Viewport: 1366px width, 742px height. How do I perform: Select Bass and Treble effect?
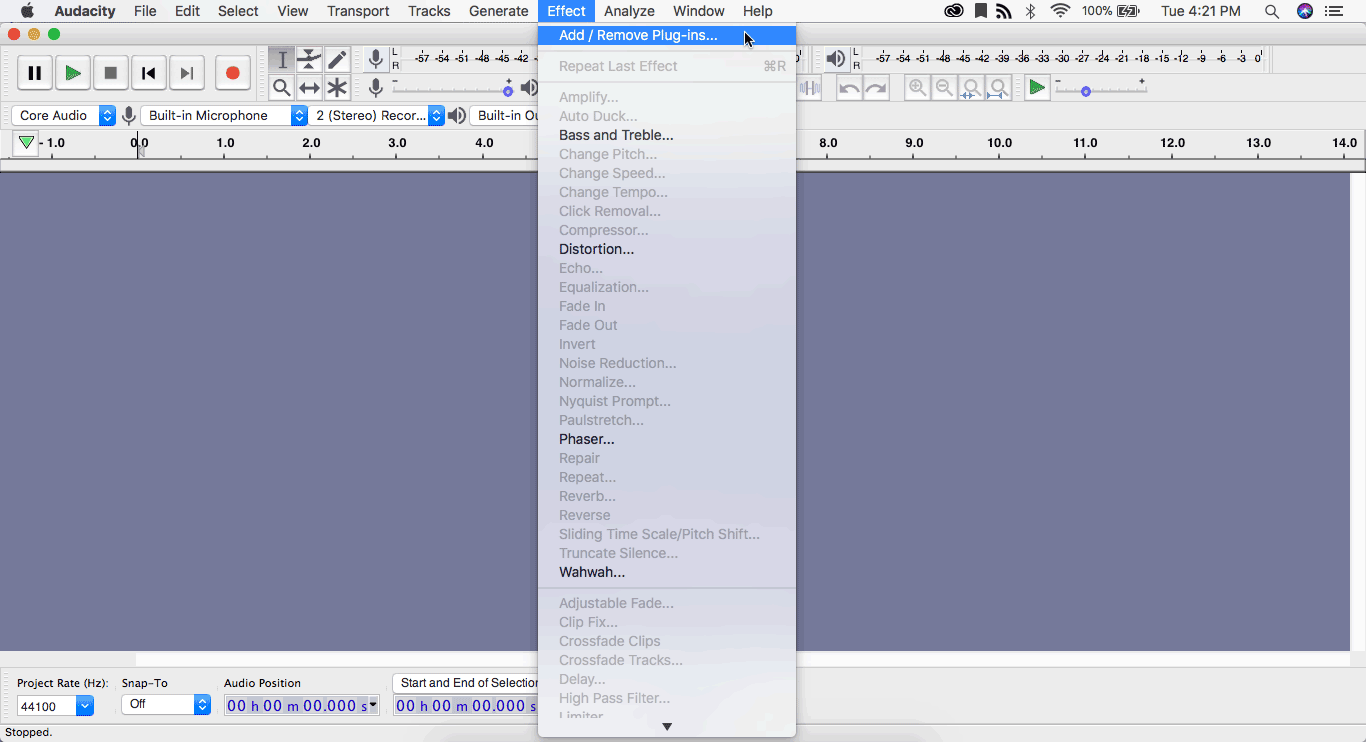[x=616, y=135]
